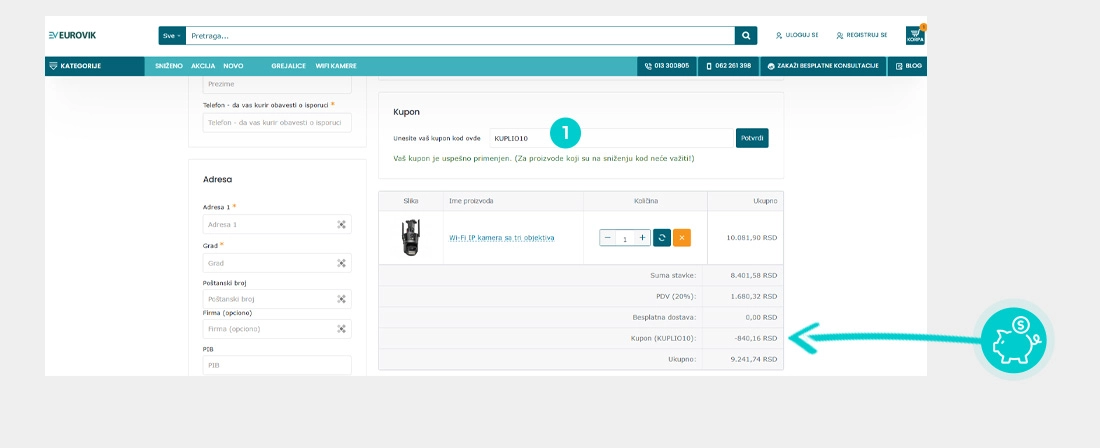Click the Firma (opciono) input field

[277, 329]
